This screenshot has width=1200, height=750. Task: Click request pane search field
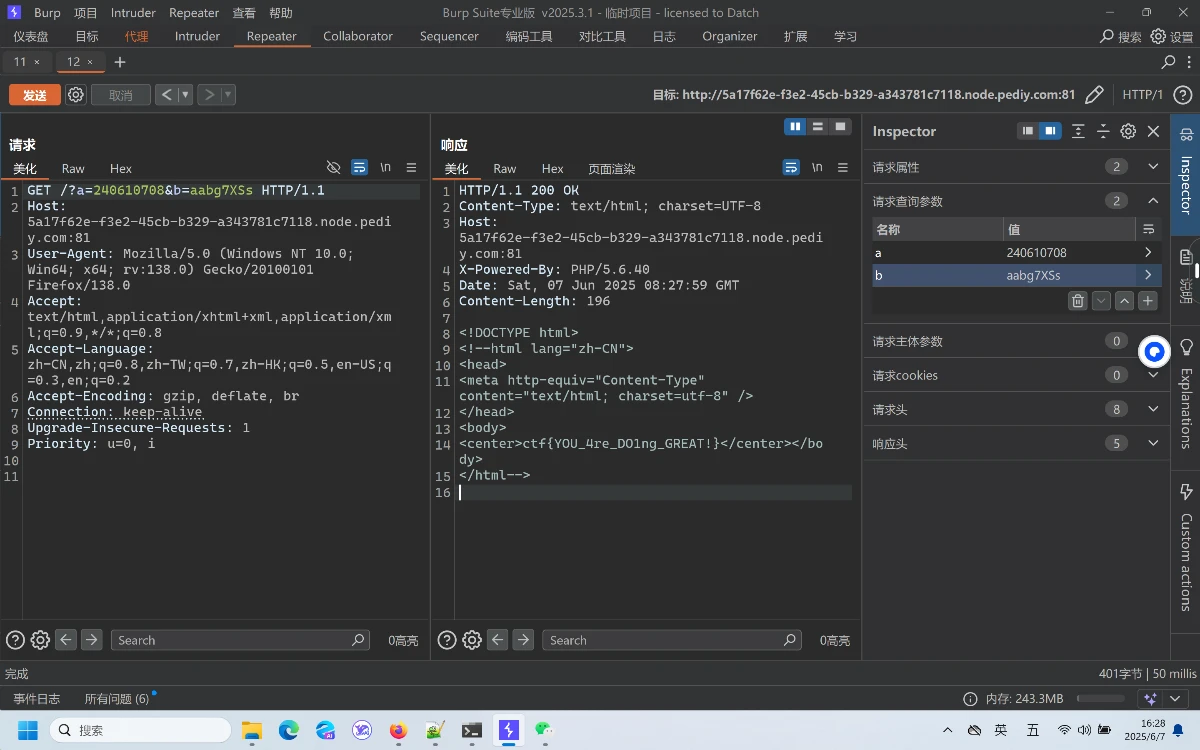(240, 640)
